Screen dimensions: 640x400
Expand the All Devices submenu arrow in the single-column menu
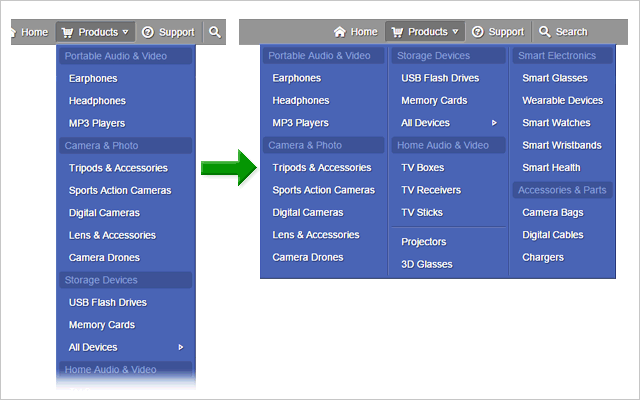coord(181,347)
